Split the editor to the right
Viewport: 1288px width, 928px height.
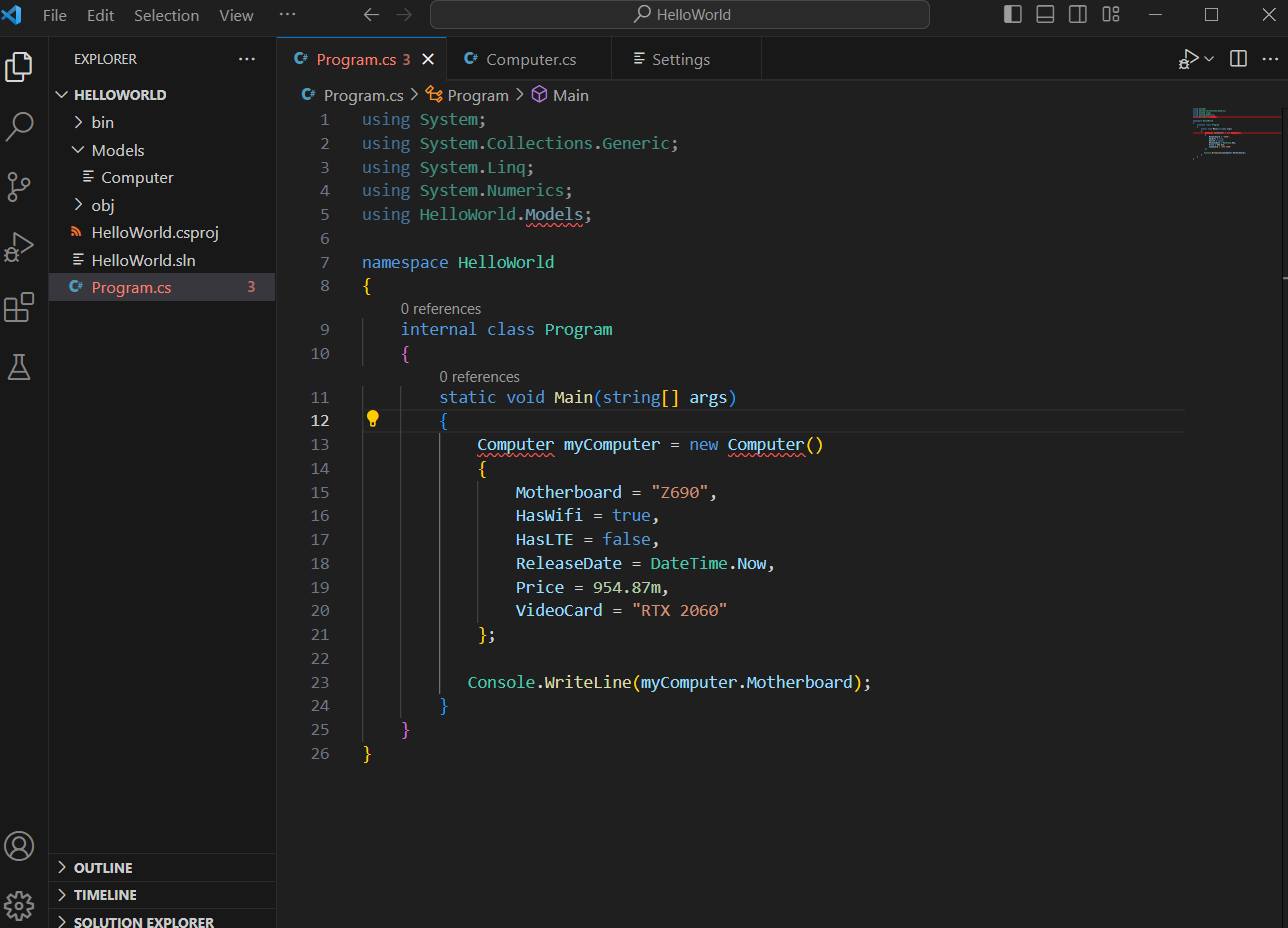point(1238,59)
